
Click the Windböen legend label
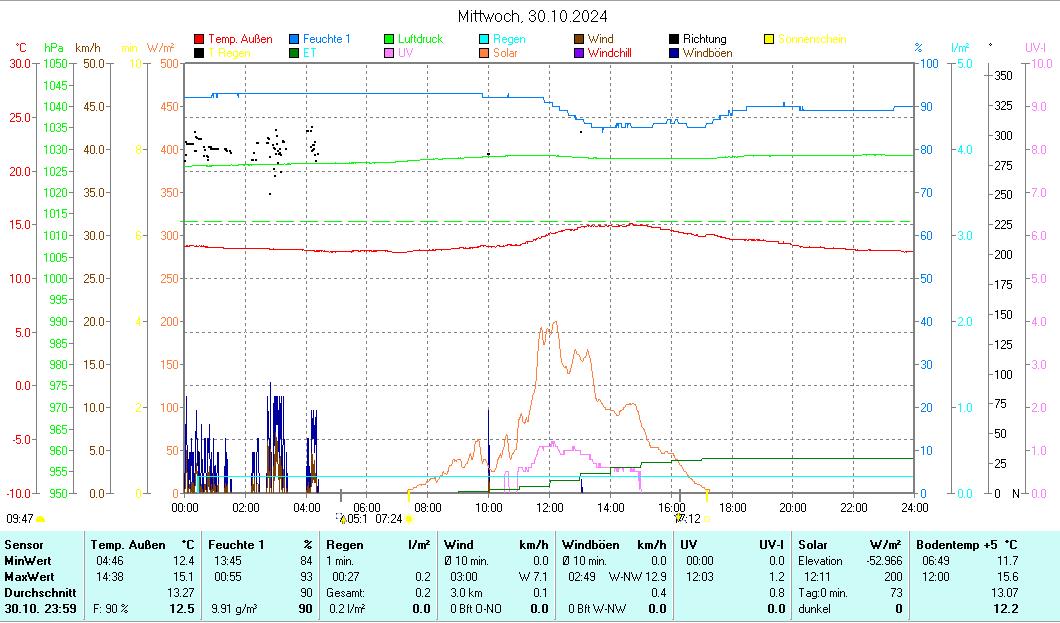pos(707,53)
